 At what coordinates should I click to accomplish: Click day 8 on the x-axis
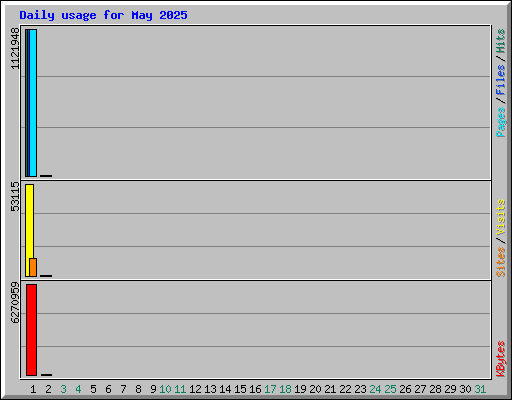(x=138, y=389)
